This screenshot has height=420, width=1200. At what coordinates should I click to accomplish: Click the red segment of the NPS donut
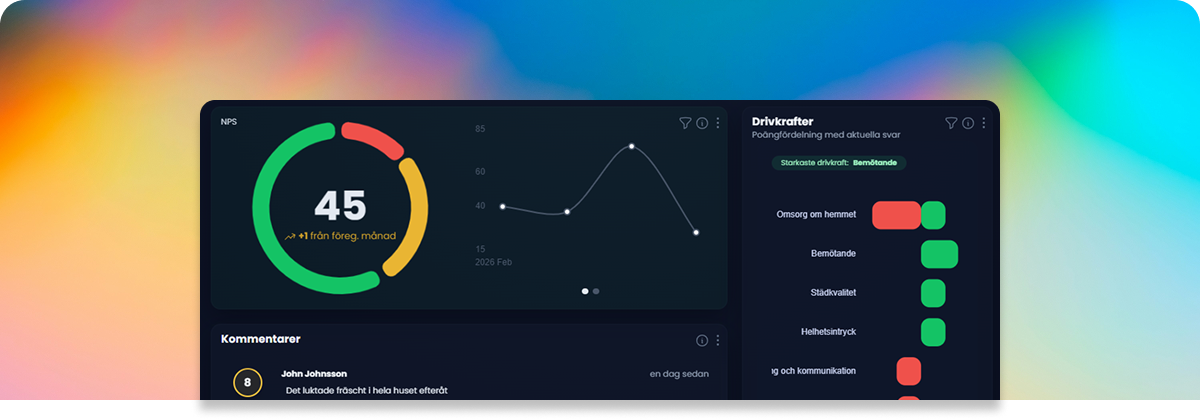click(x=371, y=138)
